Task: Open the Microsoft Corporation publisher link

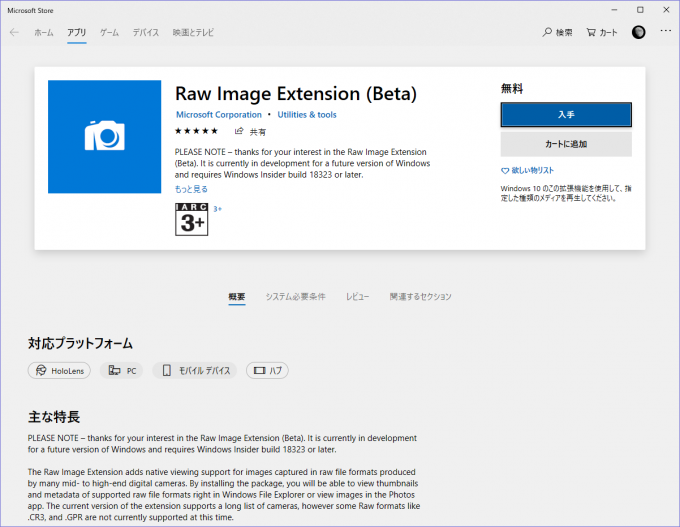Action: tap(219, 115)
